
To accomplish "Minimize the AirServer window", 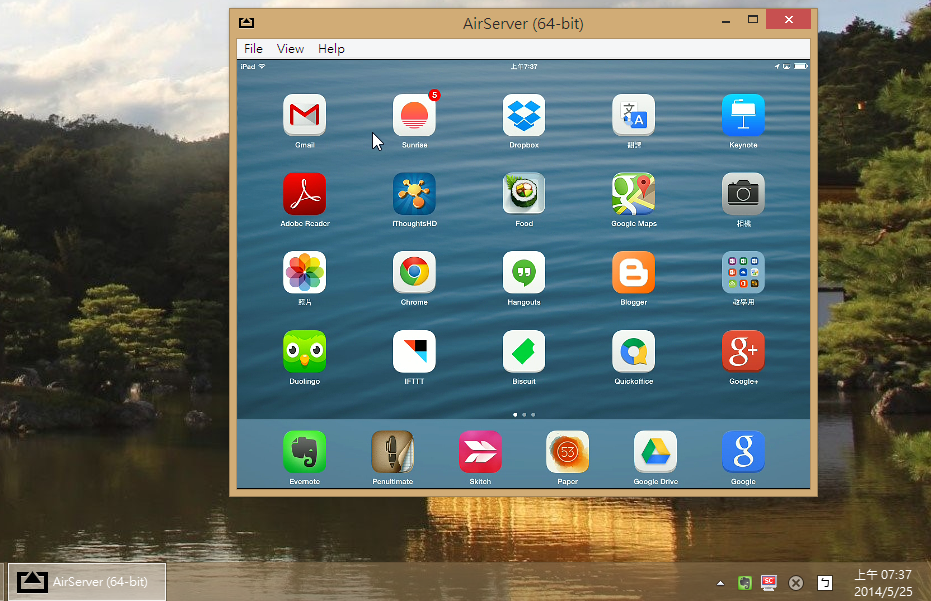I will tap(726, 21).
